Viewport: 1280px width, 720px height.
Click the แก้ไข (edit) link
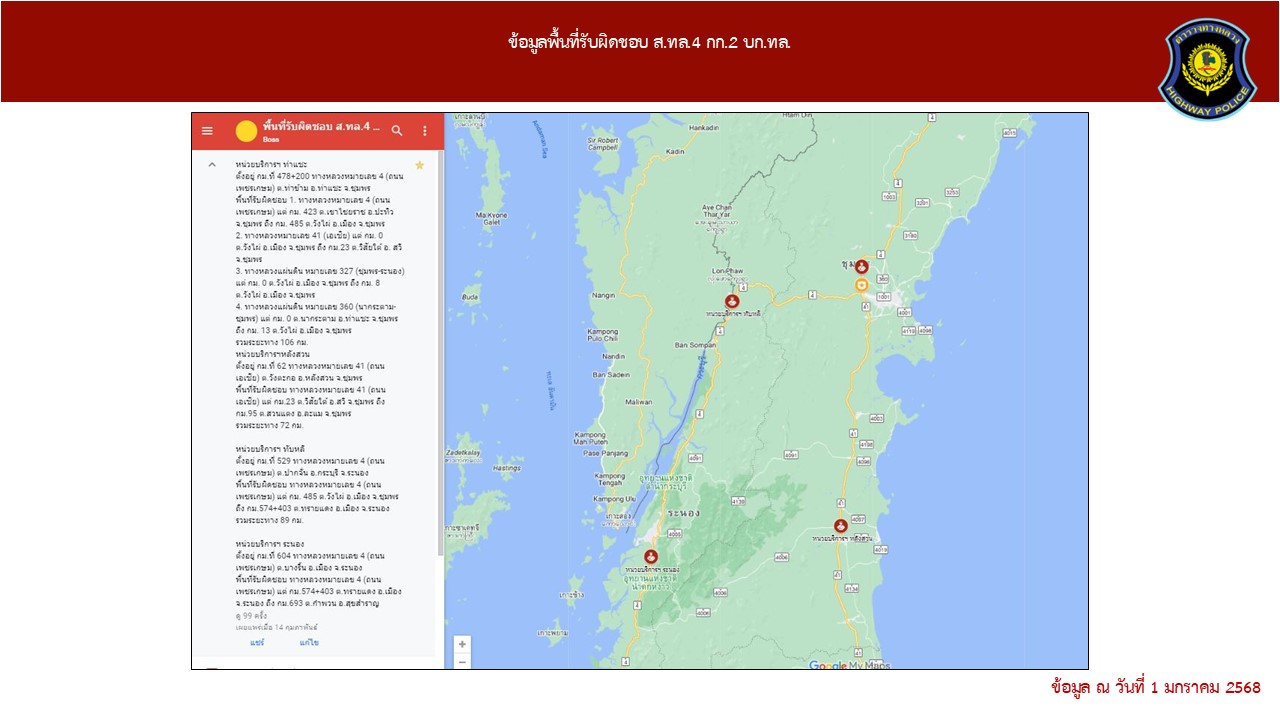pos(309,643)
